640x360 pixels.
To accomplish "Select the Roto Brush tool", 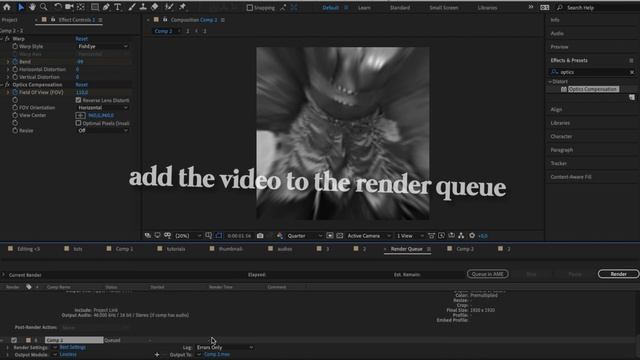I will coord(169,7).
